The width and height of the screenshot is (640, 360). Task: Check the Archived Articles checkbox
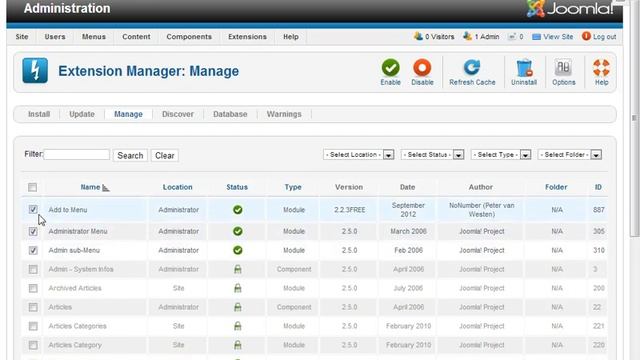pos(33,288)
